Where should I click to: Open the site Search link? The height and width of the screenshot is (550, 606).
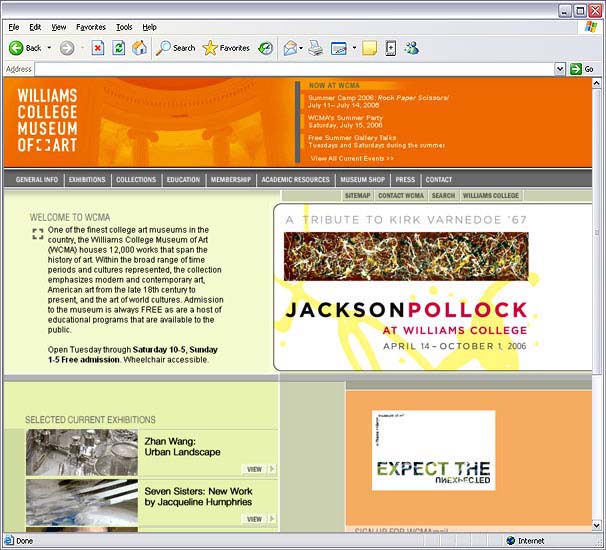coord(443,196)
